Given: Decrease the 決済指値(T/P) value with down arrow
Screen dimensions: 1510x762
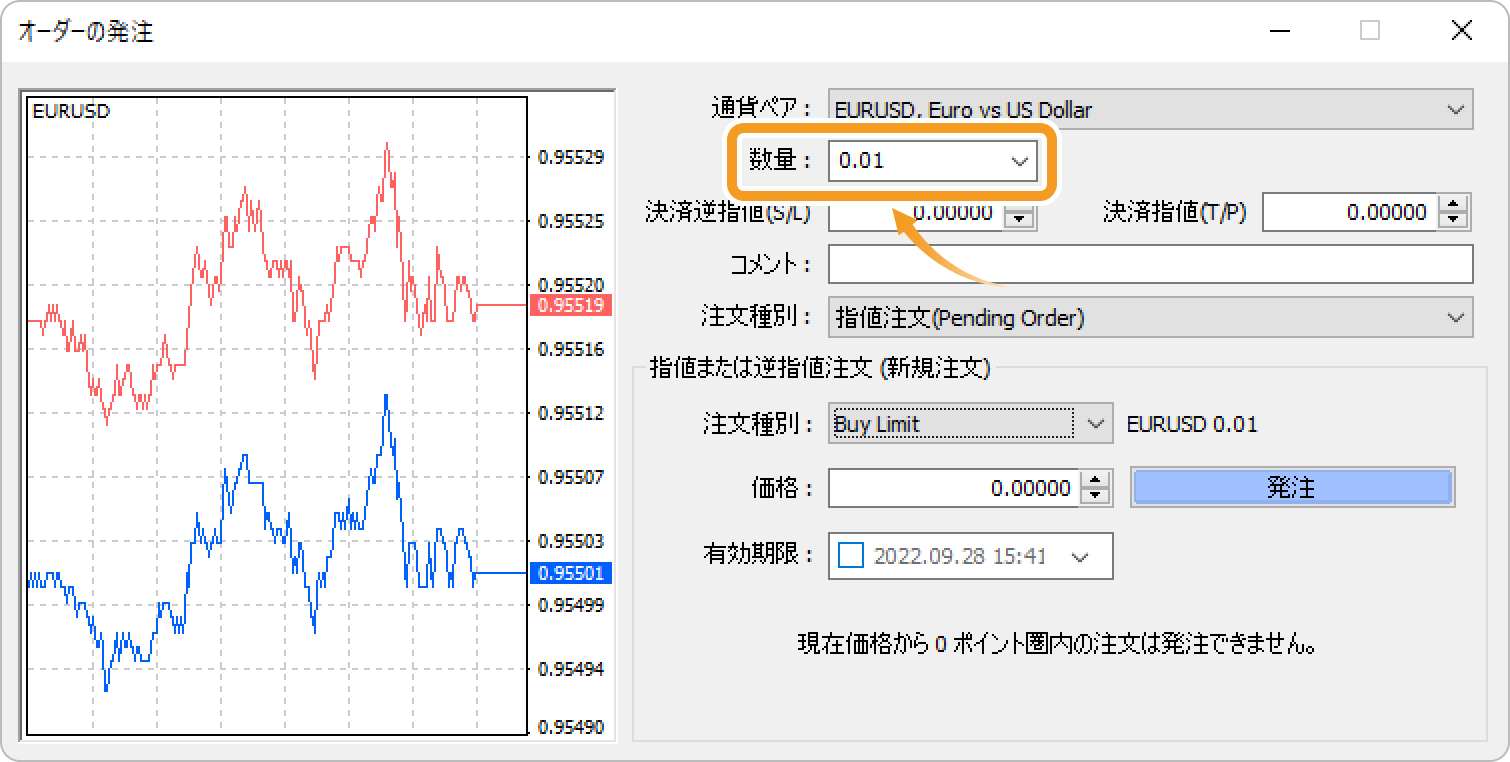Looking at the screenshot, I should coord(1453,221).
